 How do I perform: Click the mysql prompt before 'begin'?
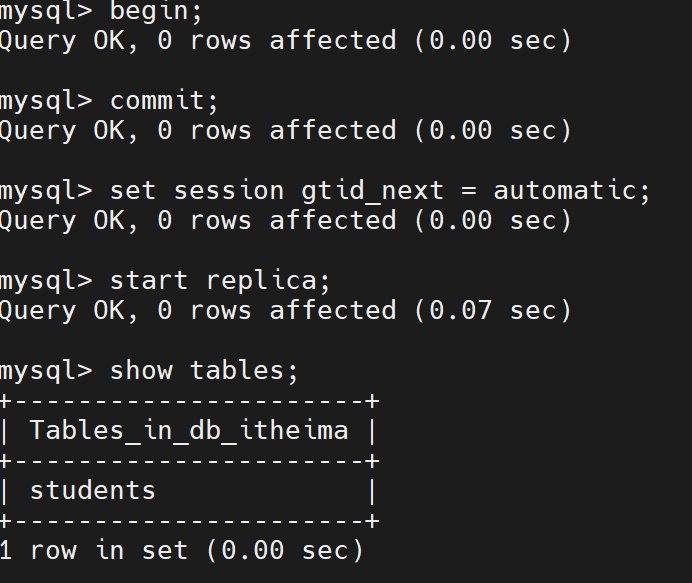(45, 11)
